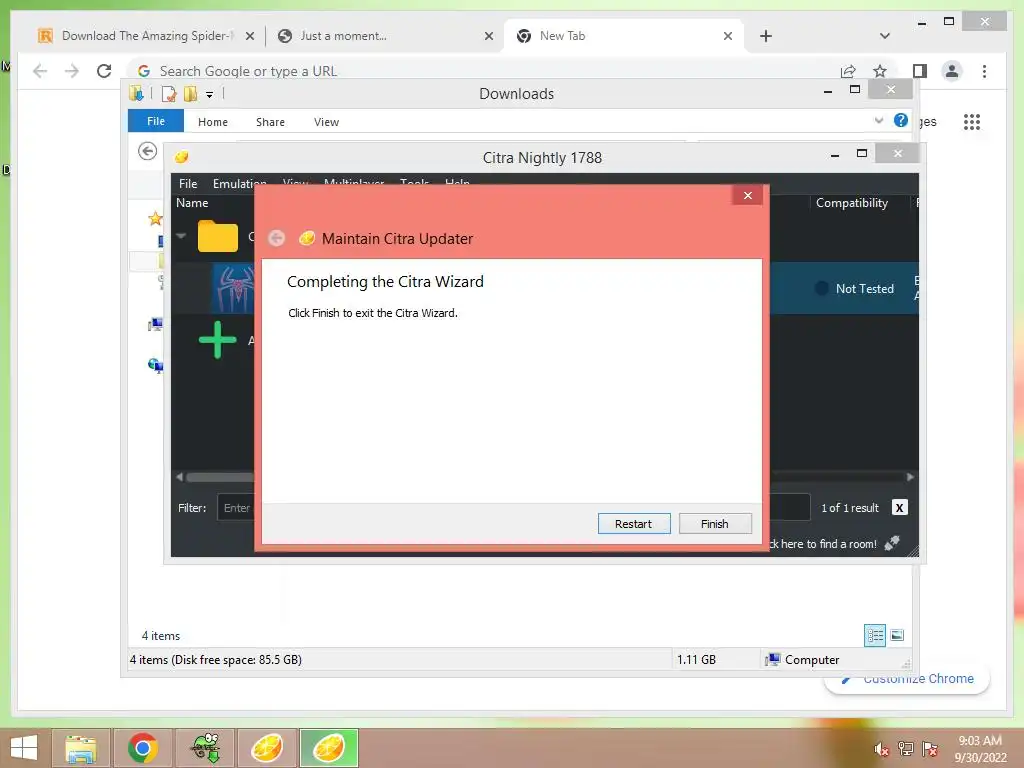
Task: Toggle the Chrome side panel icon
Action: [920, 71]
